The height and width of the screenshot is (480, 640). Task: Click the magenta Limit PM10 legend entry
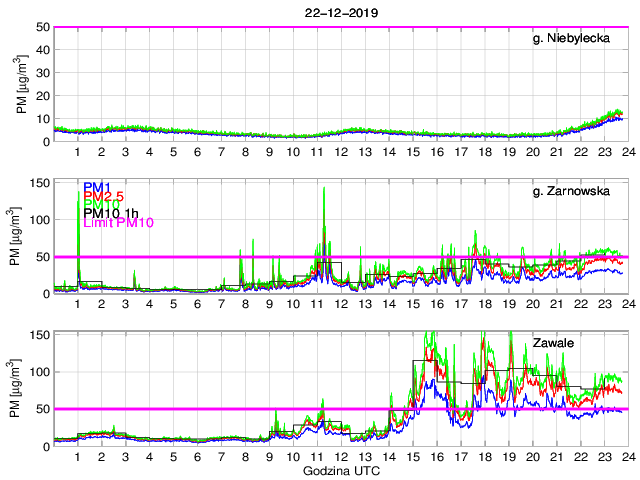pos(118,223)
